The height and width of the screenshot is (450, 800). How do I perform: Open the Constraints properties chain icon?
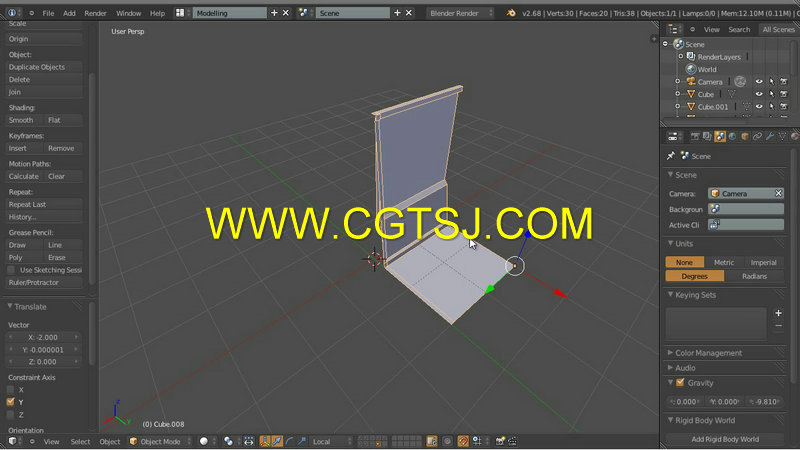point(757,136)
